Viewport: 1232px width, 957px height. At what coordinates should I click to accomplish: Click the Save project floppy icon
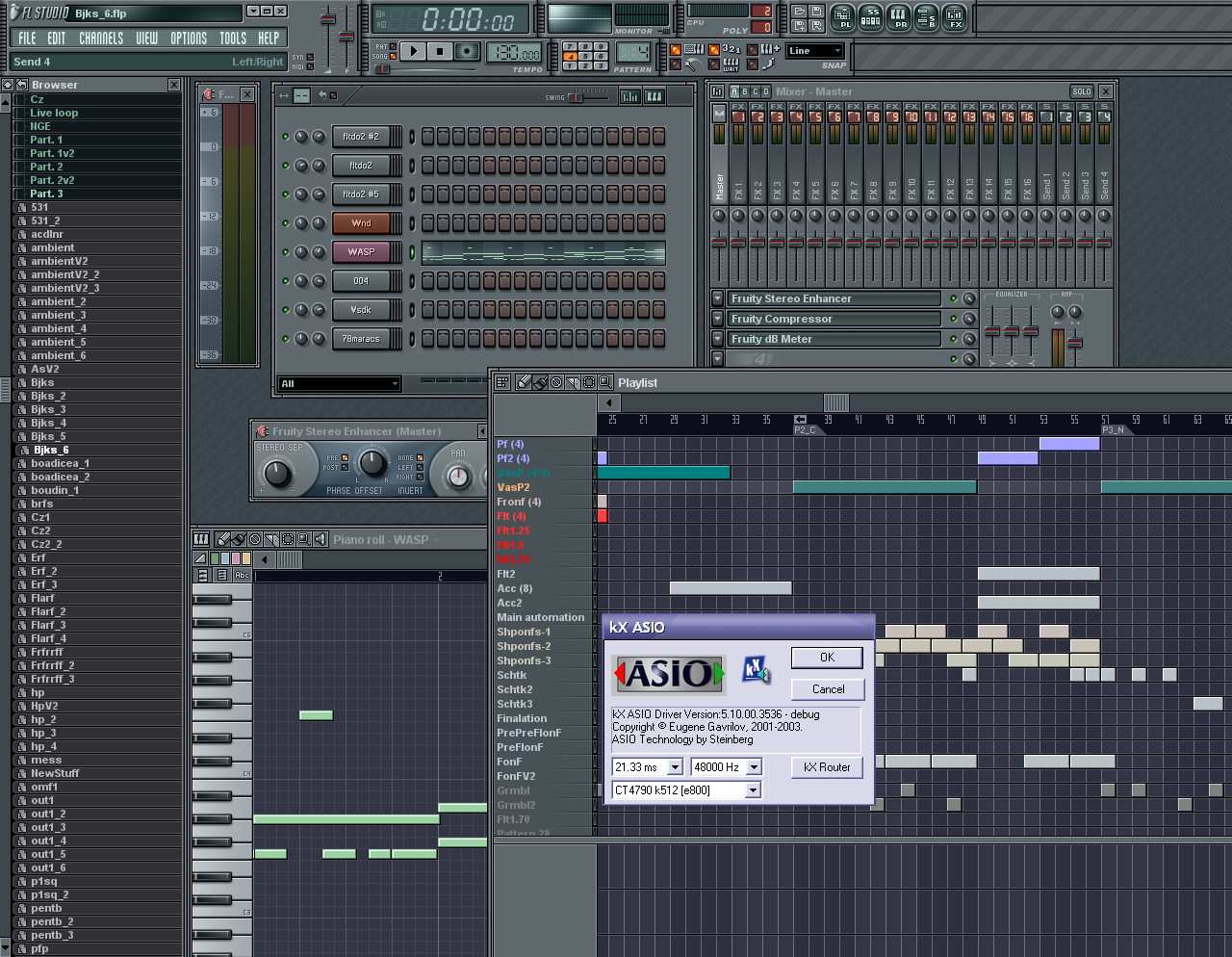(815, 13)
